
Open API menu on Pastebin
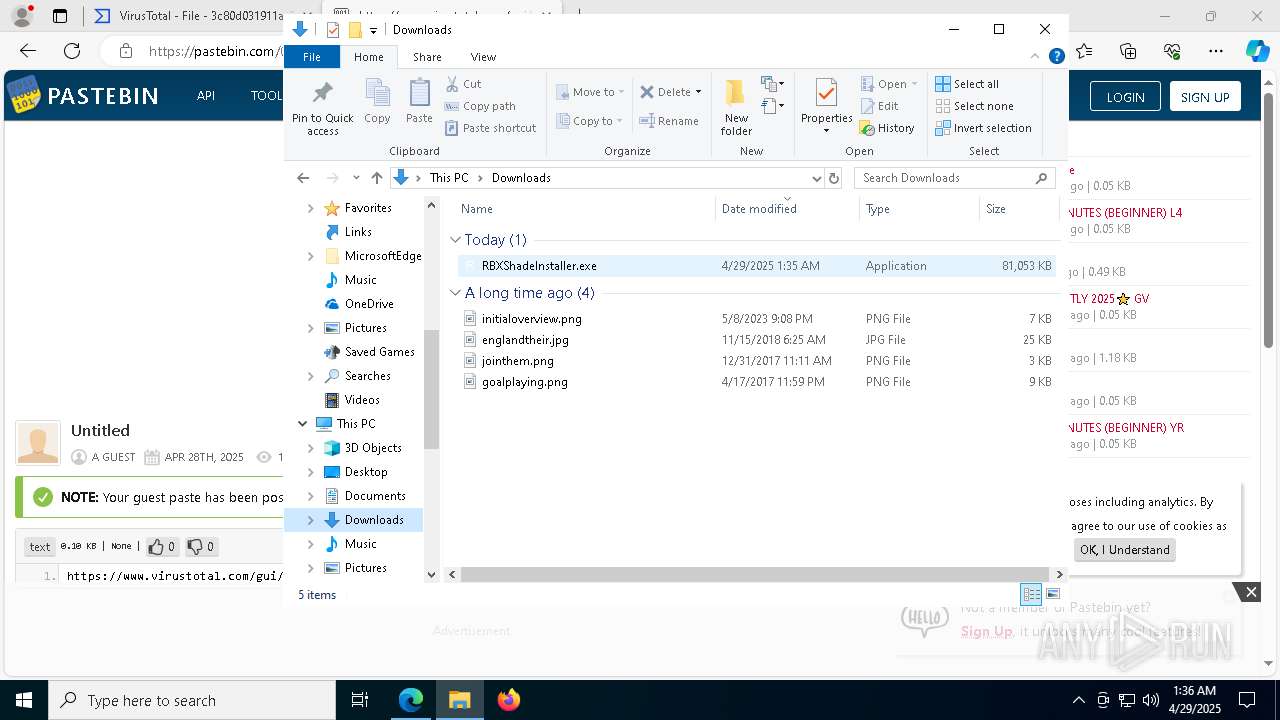coord(206,96)
